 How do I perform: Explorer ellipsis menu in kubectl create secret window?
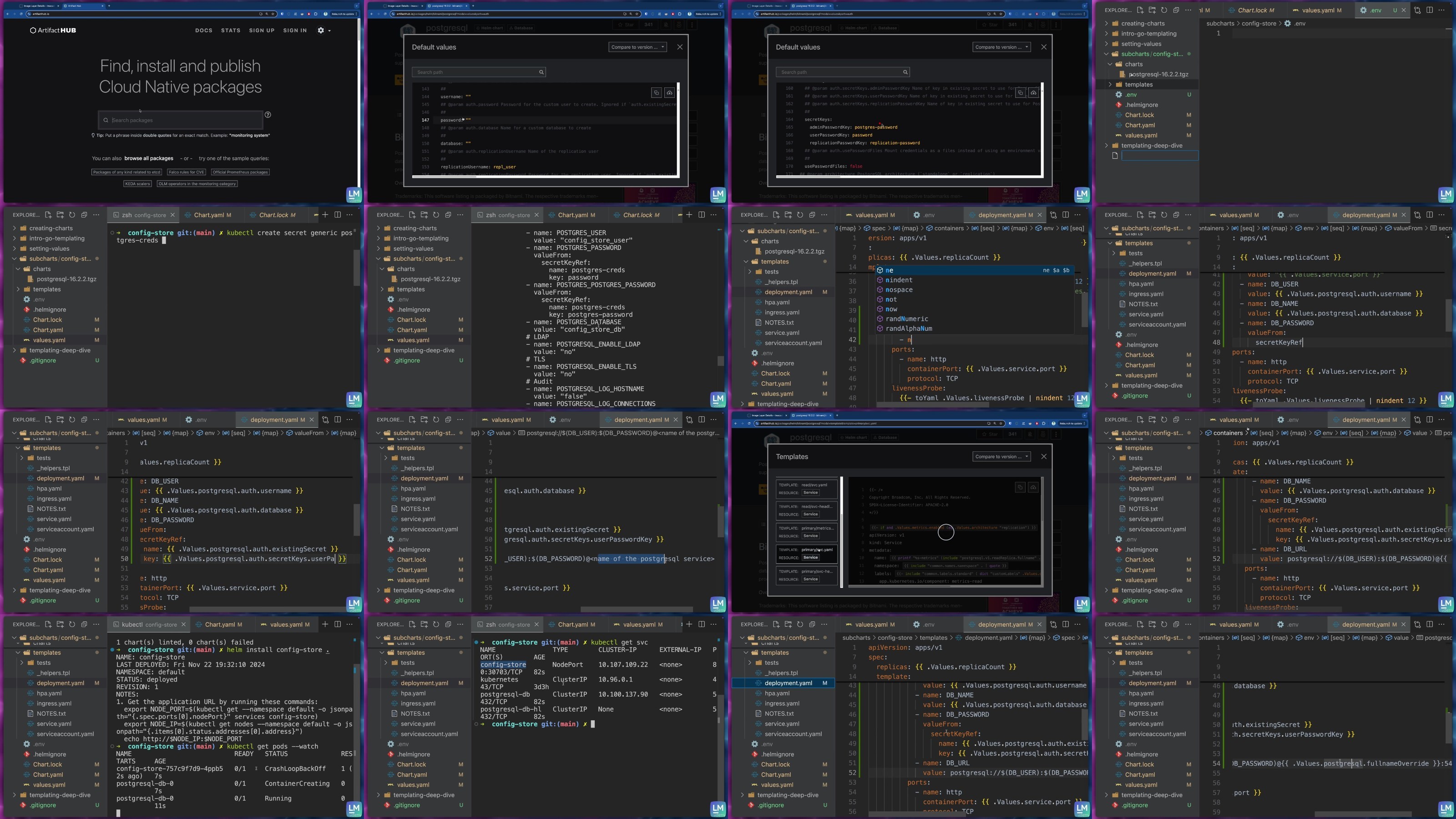tap(96, 215)
